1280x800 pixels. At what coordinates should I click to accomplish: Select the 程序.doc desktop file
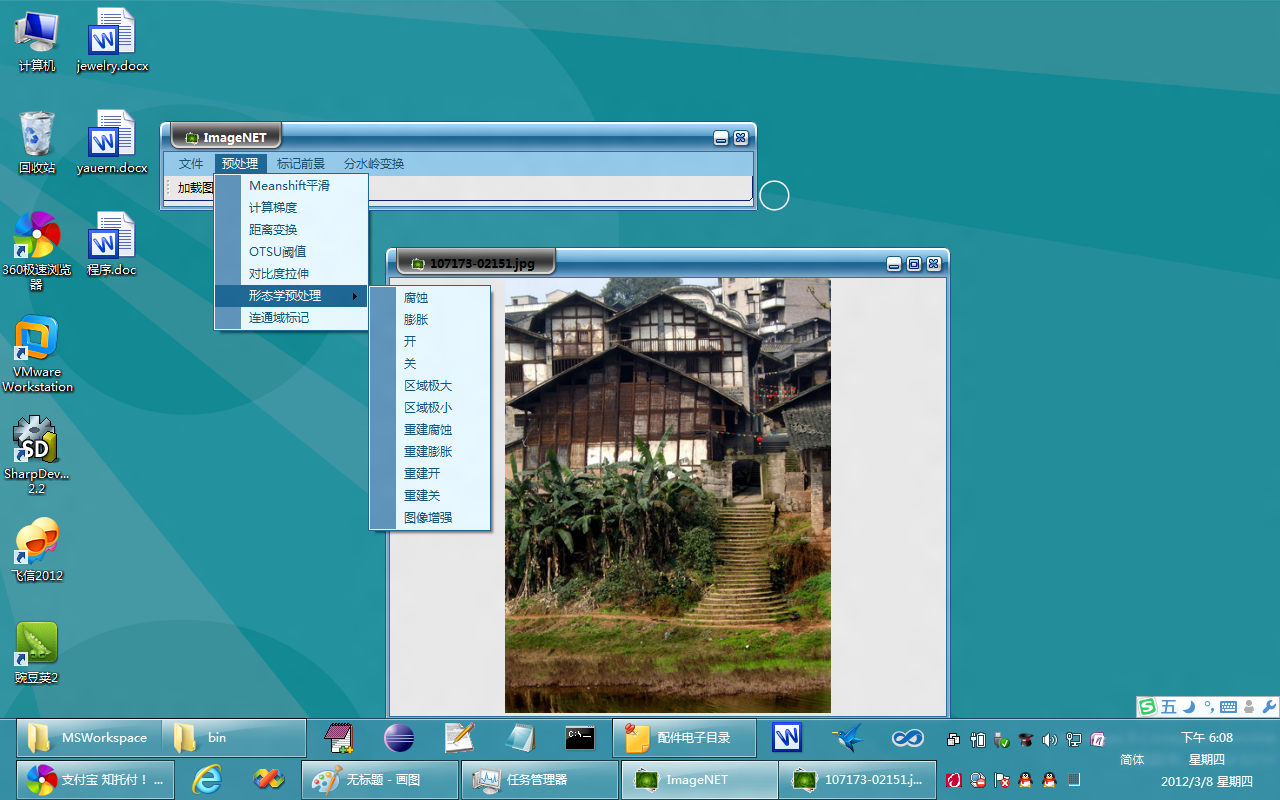click(112, 244)
